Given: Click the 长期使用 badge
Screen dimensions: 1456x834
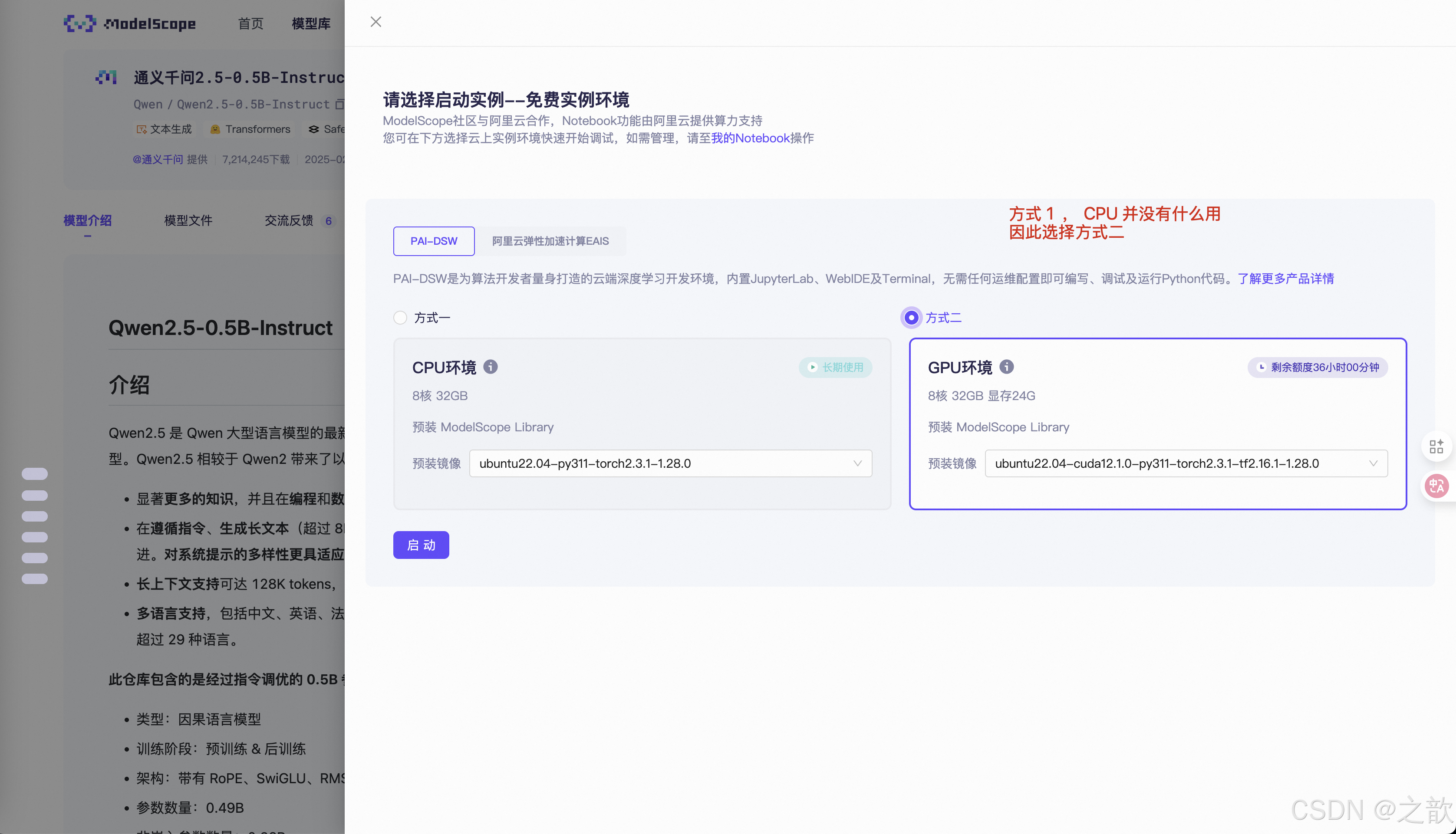Looking at the screenshot, I should pyautogui.click(x=835, y=367).
